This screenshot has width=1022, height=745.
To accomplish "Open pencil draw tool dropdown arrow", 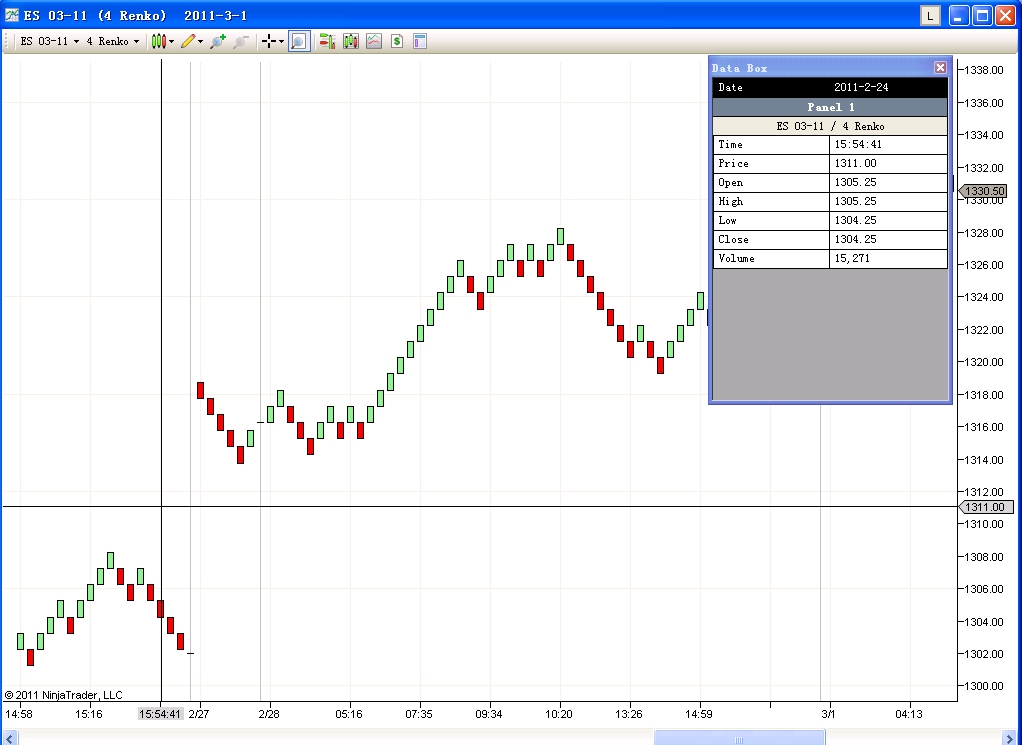I will [200, 42].
